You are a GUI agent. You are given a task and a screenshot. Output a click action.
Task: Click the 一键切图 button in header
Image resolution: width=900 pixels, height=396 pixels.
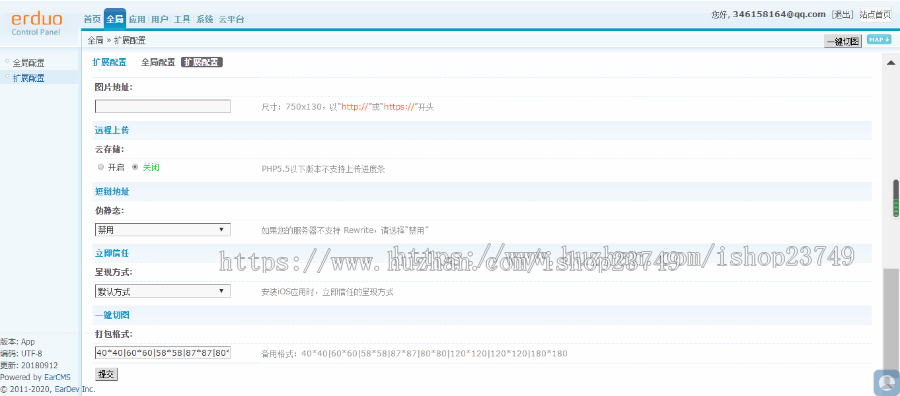pyautogui.click(x=843, y=41)
